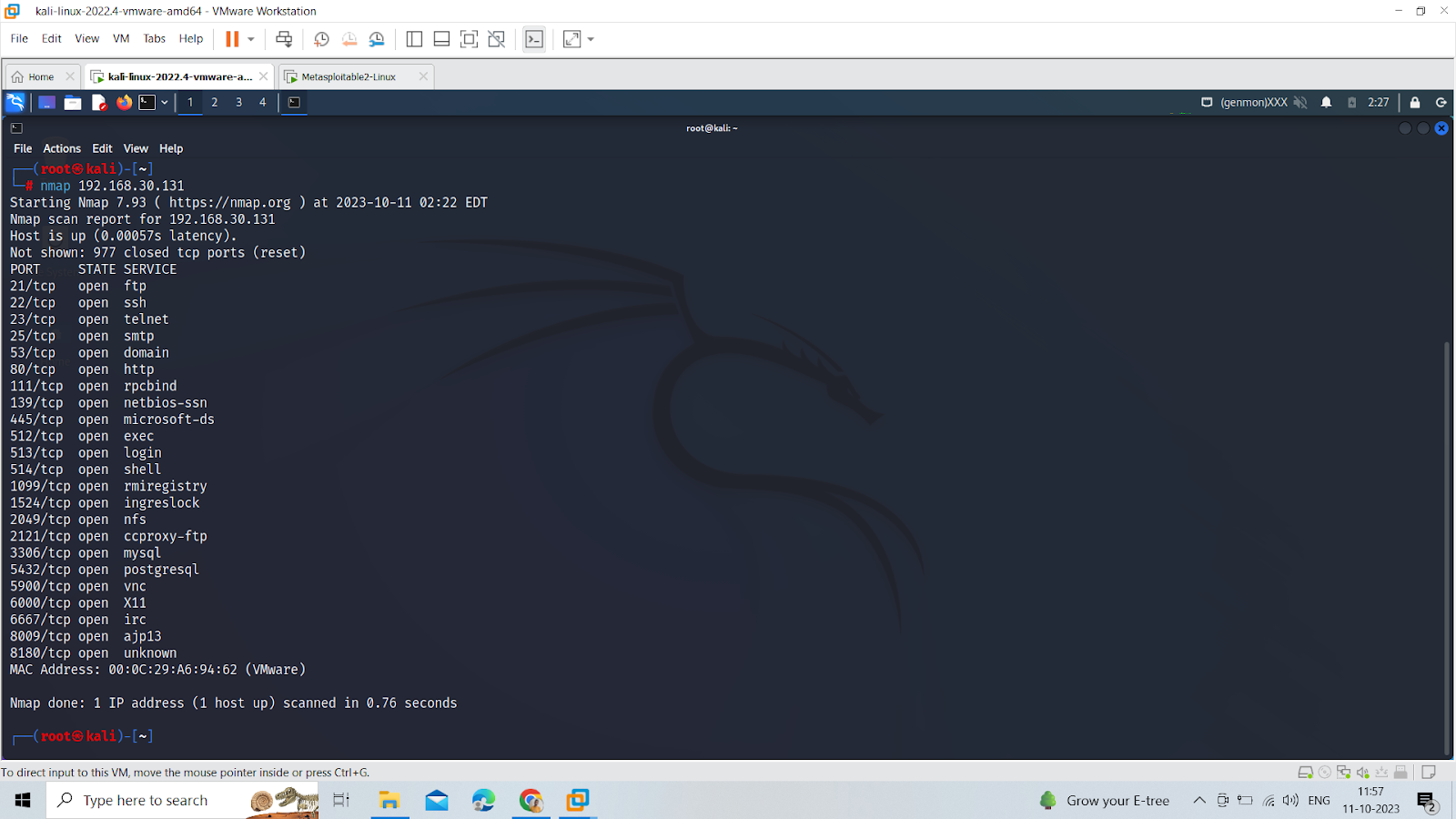
Task: Open the VM menu
Action: pos(121,38)
